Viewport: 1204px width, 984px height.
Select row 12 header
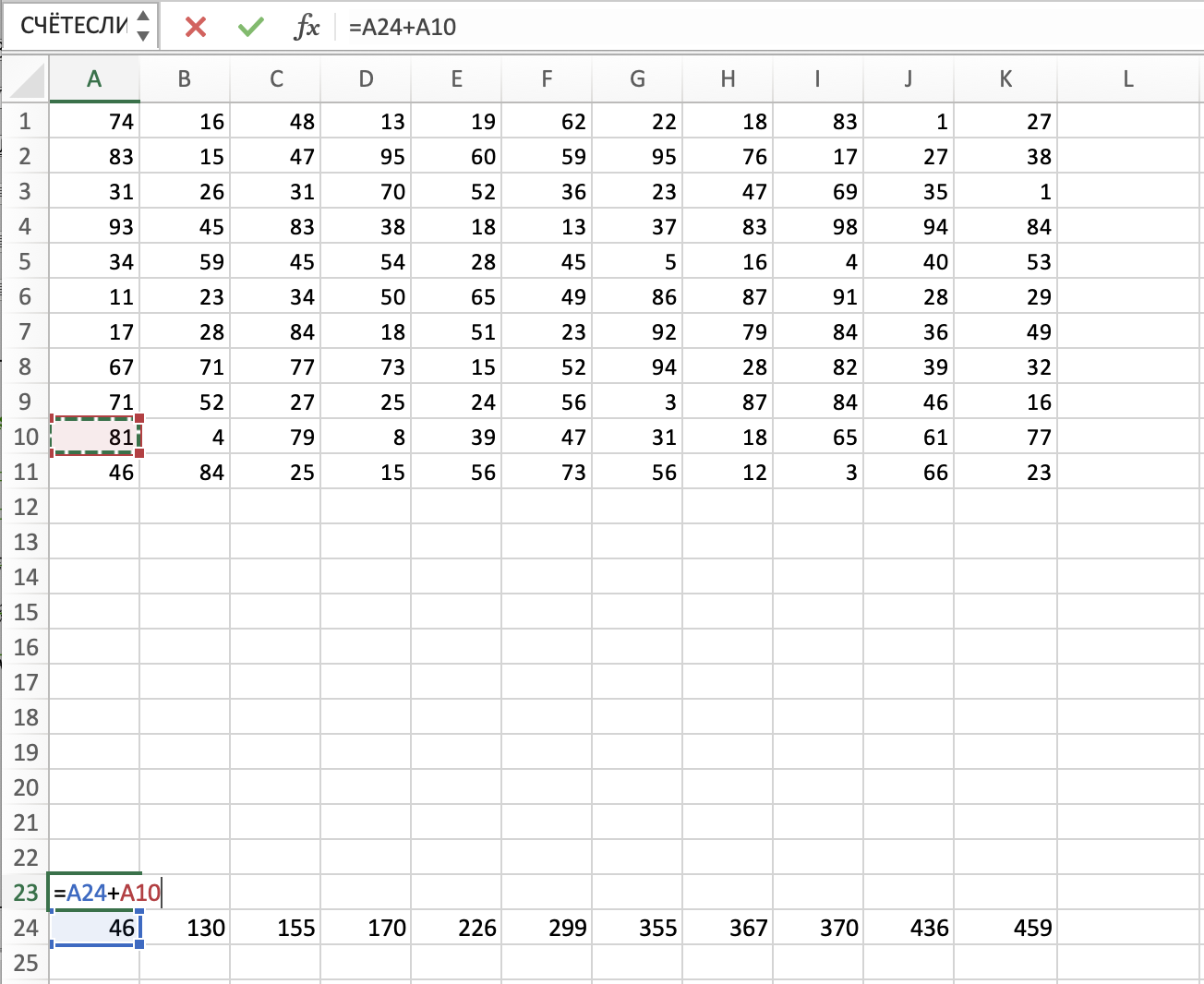click(x=25, y=507)
